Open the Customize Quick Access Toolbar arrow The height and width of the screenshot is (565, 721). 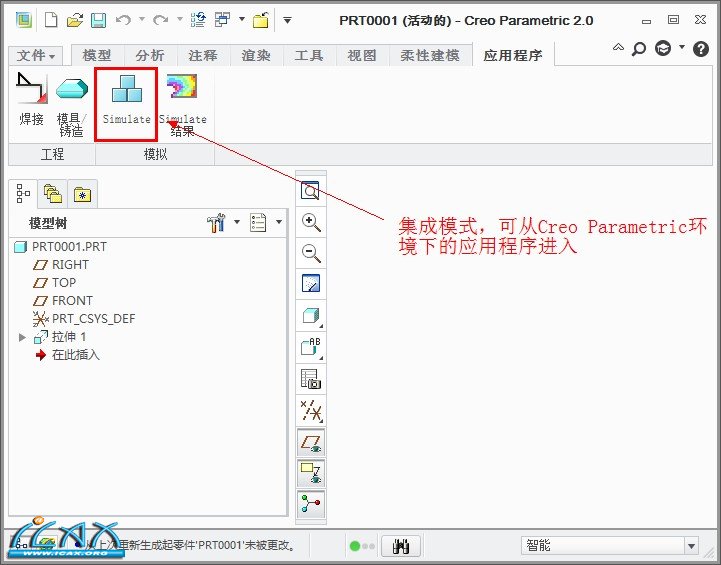[x=287, y=20]
